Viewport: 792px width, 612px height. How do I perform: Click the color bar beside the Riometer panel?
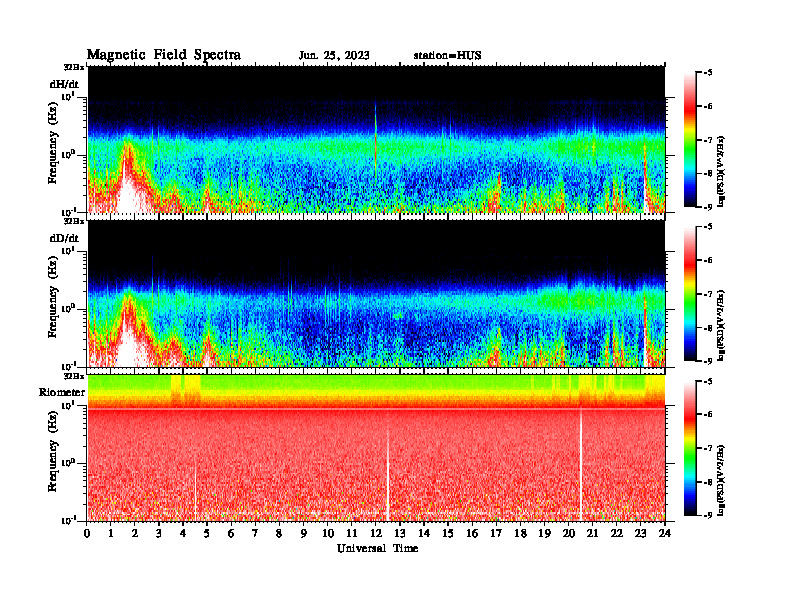point(690,448)
